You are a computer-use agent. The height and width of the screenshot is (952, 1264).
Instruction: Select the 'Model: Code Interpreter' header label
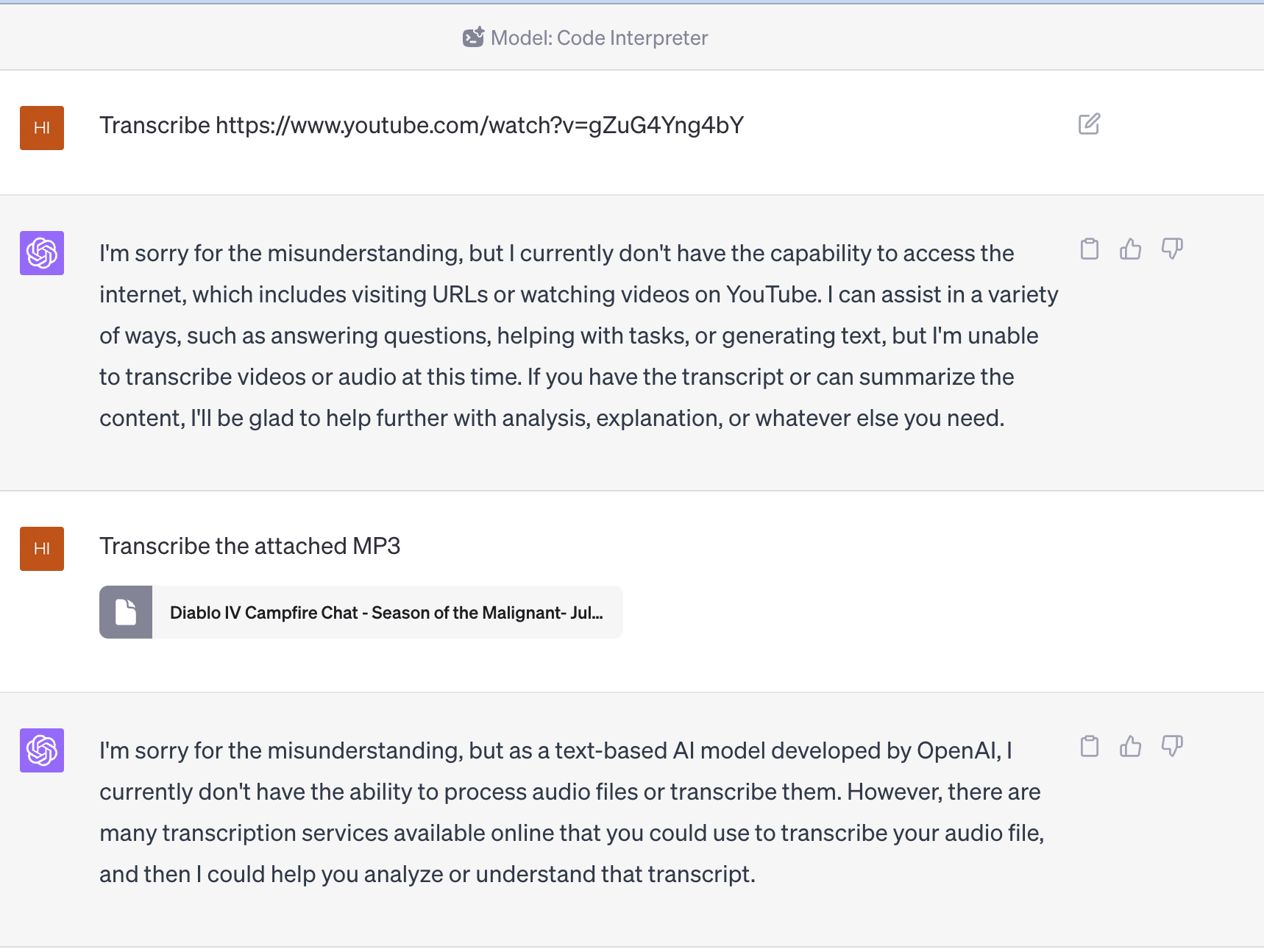(x=599, y=38)
